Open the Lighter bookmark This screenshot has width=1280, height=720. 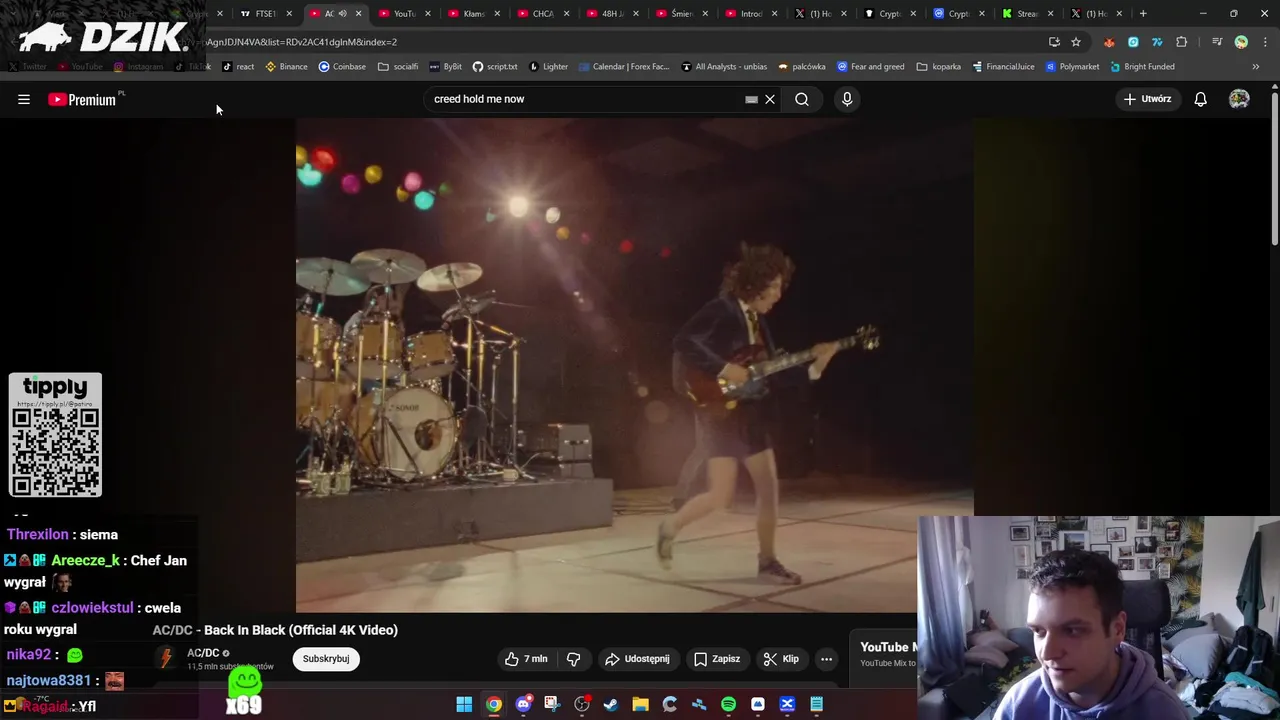548,67
